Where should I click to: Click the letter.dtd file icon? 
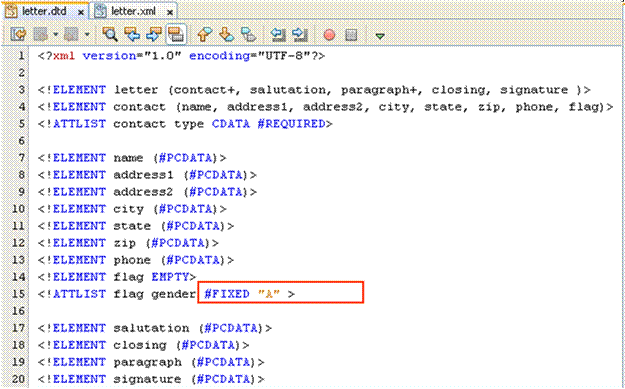(x=12, y=11)
